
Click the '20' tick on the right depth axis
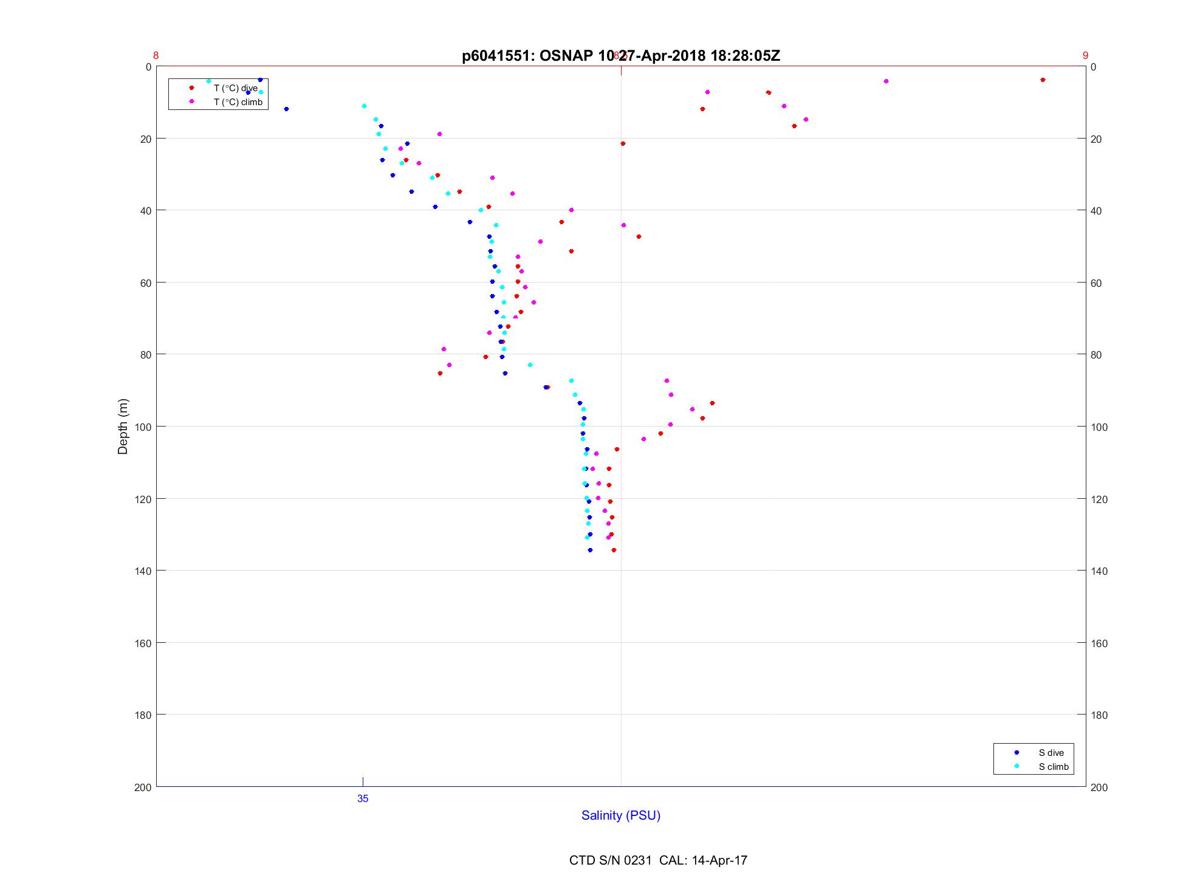click(1097, 139)
